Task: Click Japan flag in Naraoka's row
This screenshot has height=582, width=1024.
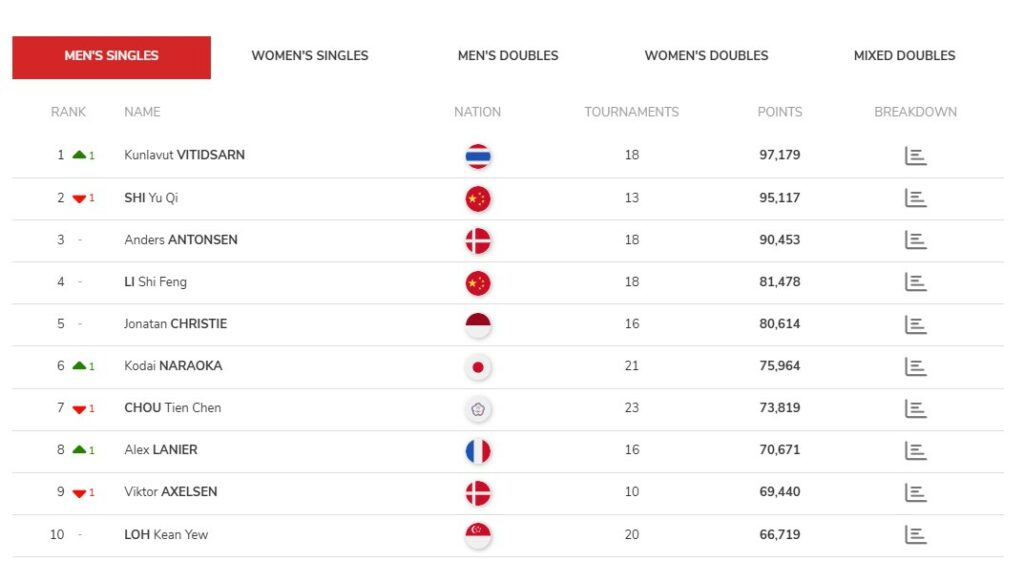Action: click(478, 367)
